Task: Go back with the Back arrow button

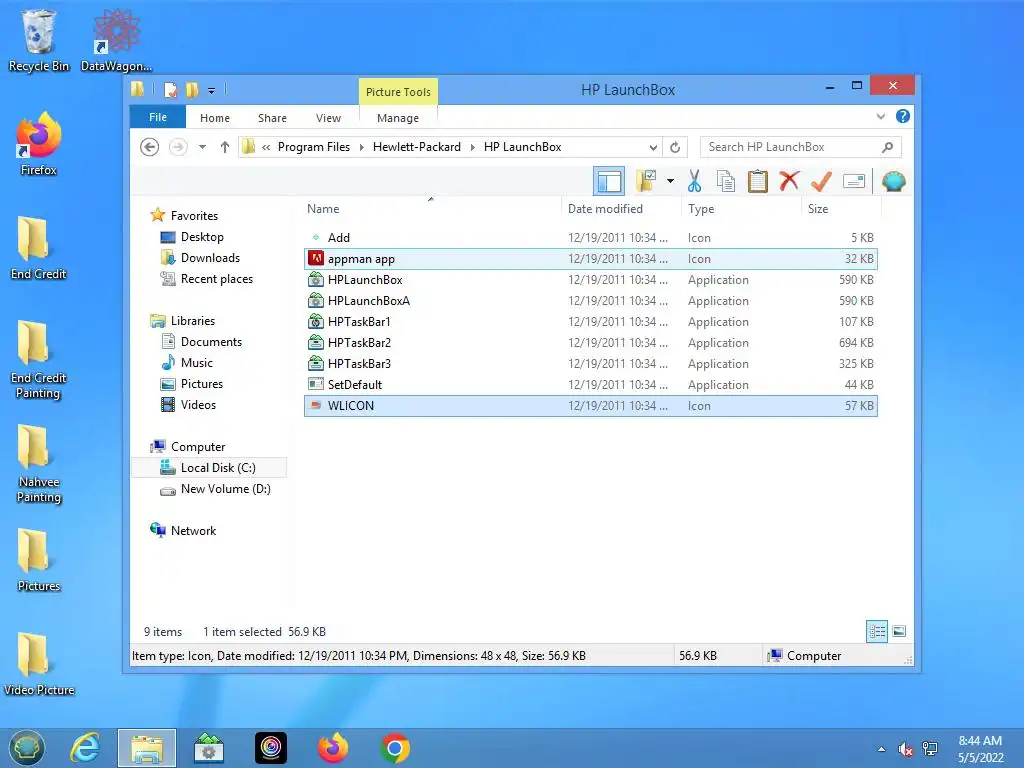Action: click(150, 147)
